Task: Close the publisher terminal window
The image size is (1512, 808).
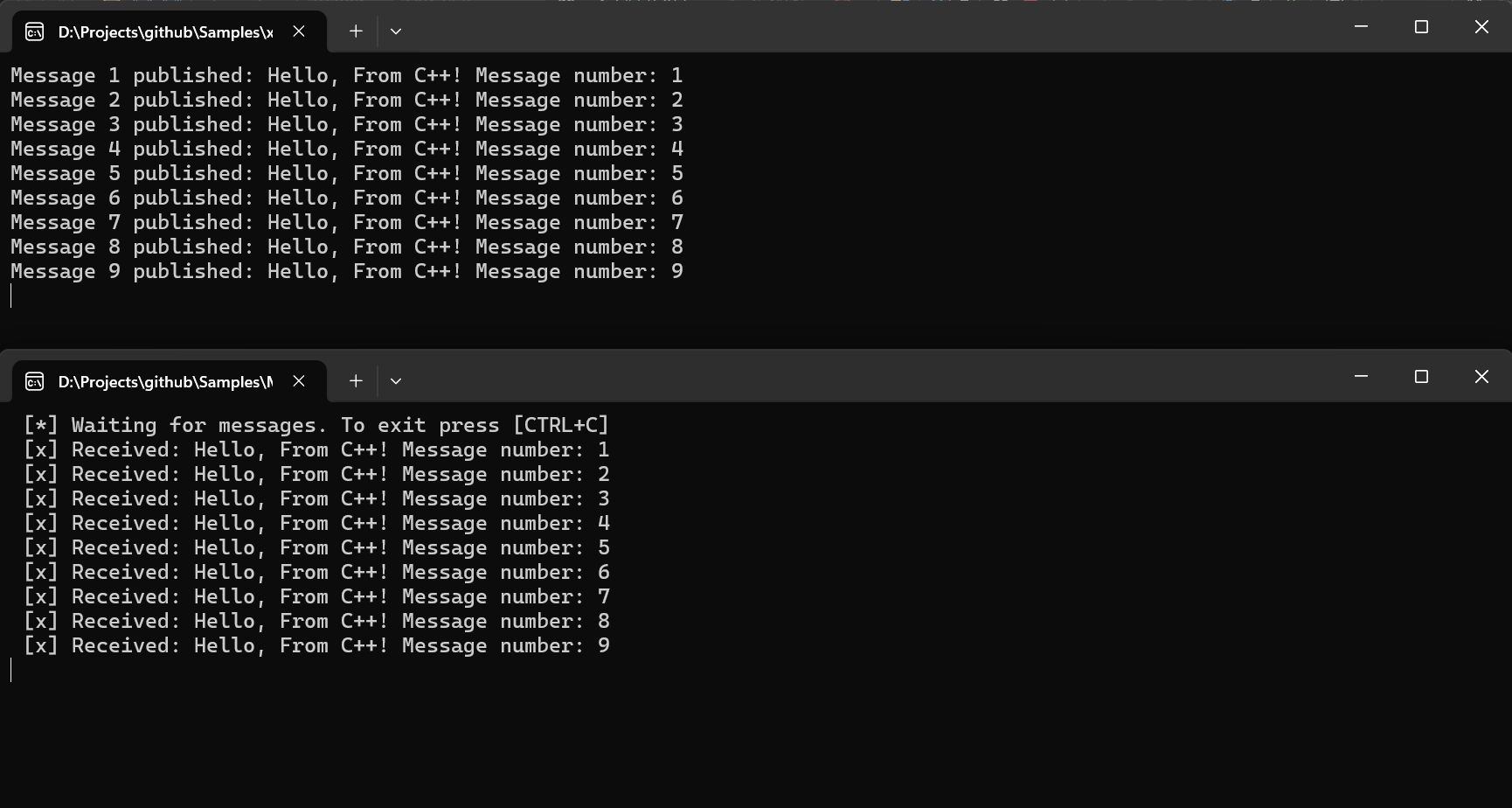Action: tap(1481, 27)
